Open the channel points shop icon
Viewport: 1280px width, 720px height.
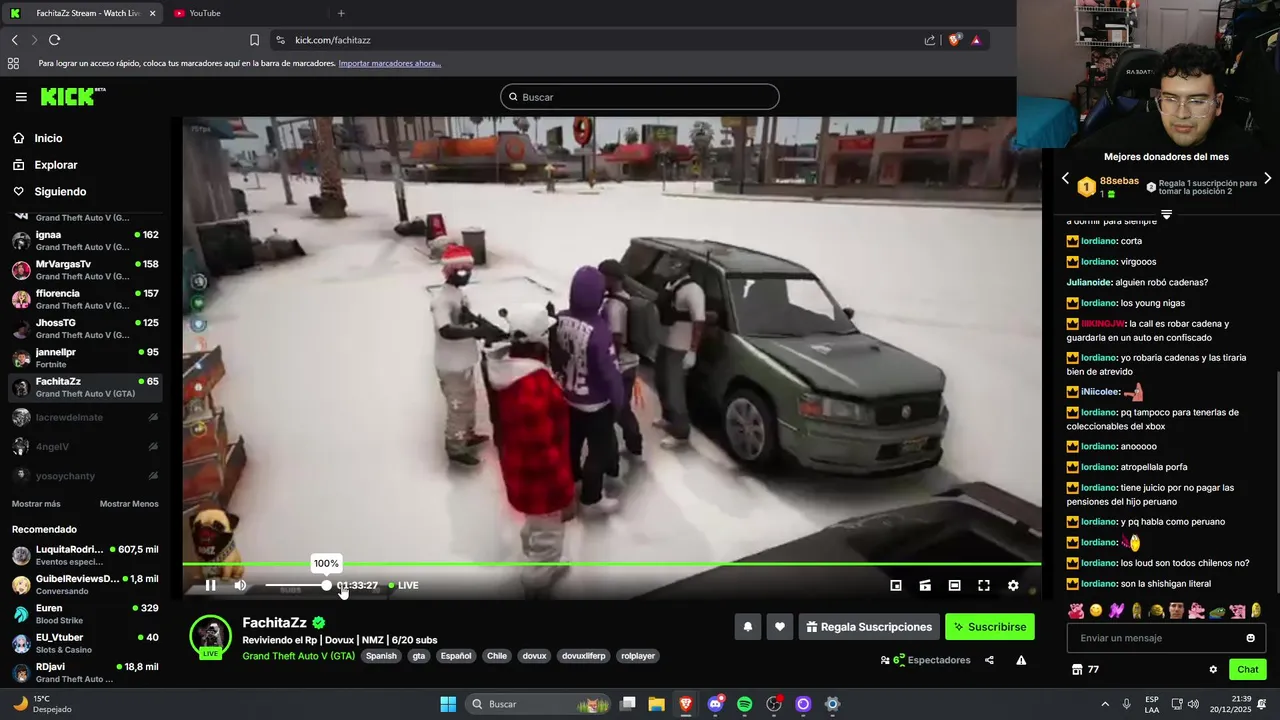click(x=1077, y=669)
